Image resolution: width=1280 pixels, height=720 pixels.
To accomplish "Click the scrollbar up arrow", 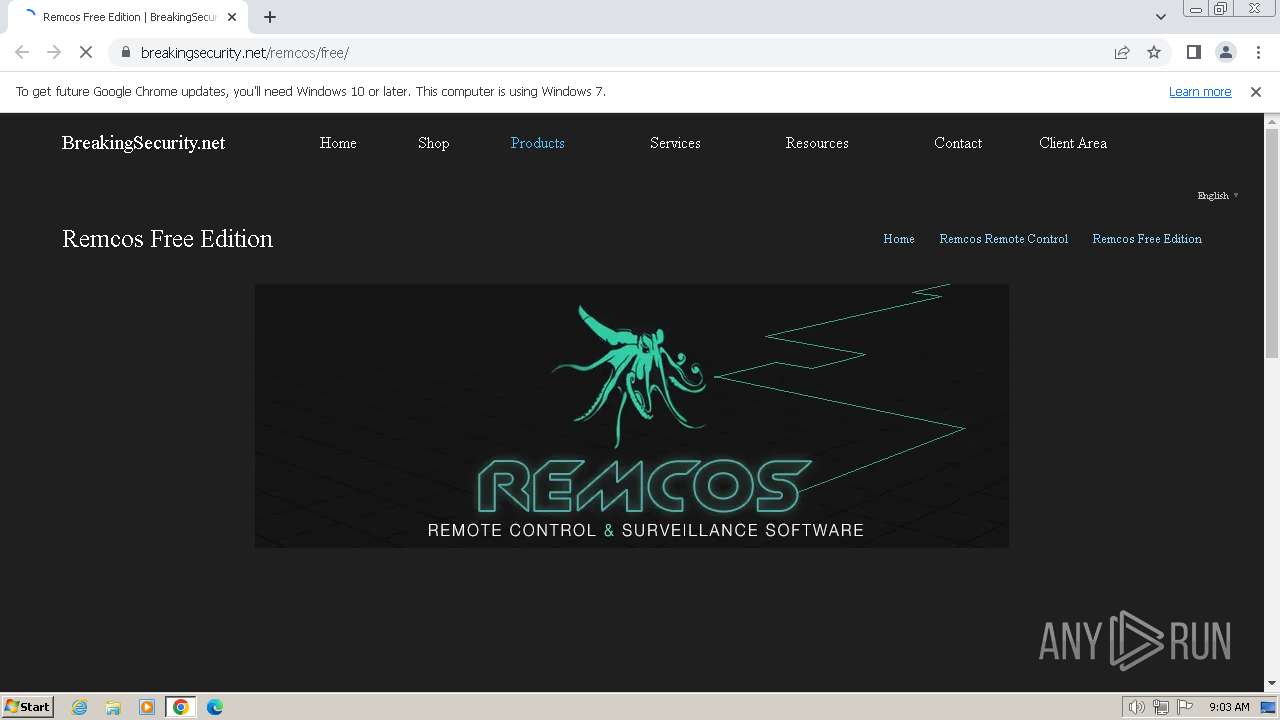I will (x=1272, y=121).
